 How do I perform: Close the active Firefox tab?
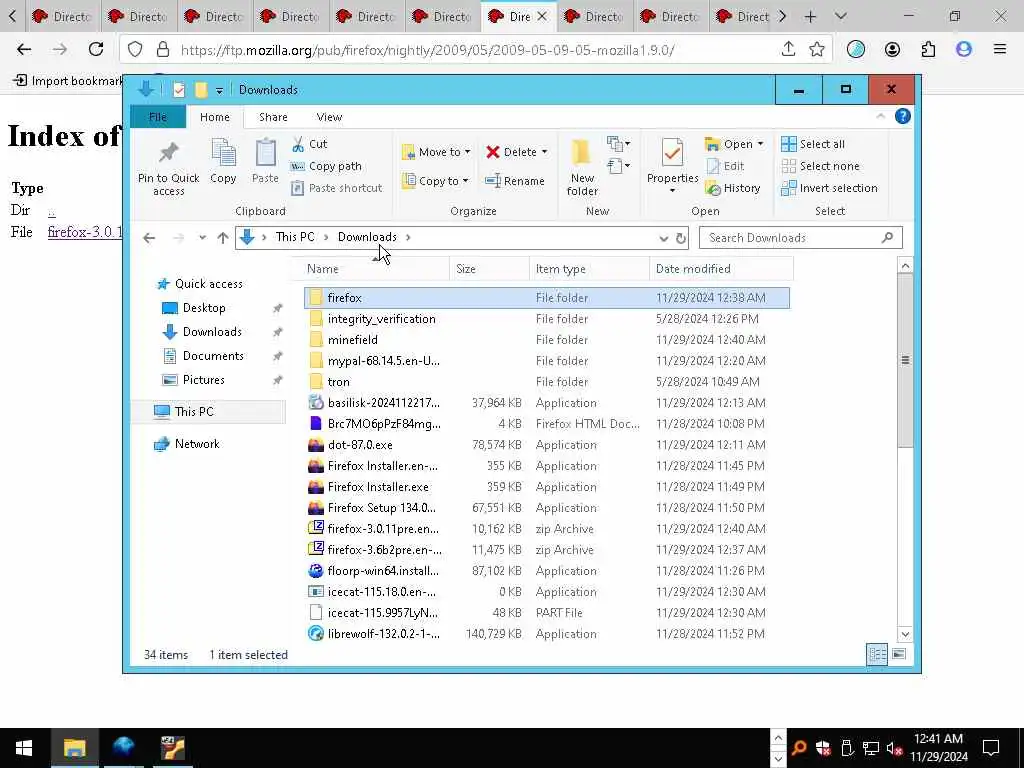541,16
